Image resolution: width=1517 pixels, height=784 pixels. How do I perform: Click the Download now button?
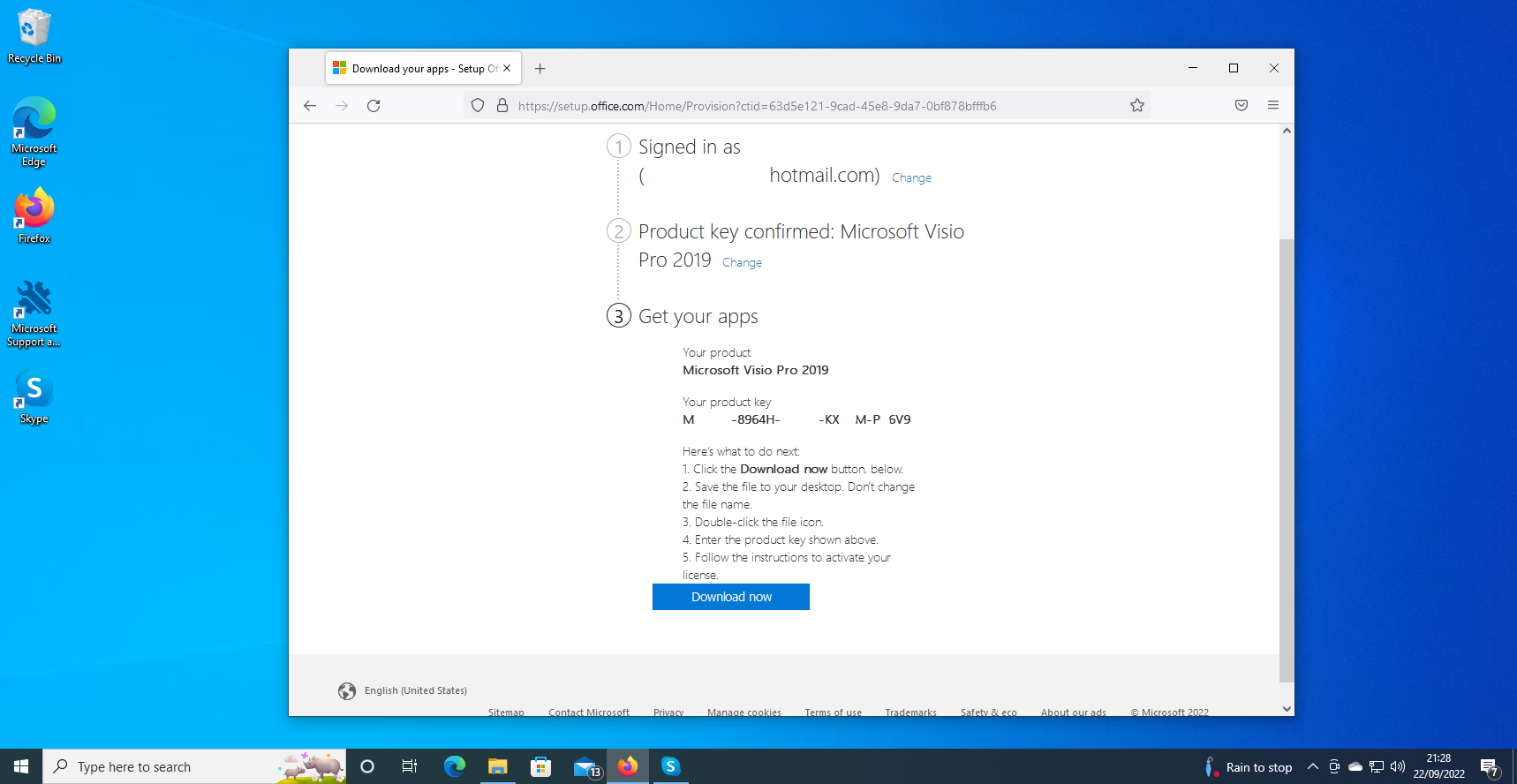pyautogui.click(x=731, y=597)
